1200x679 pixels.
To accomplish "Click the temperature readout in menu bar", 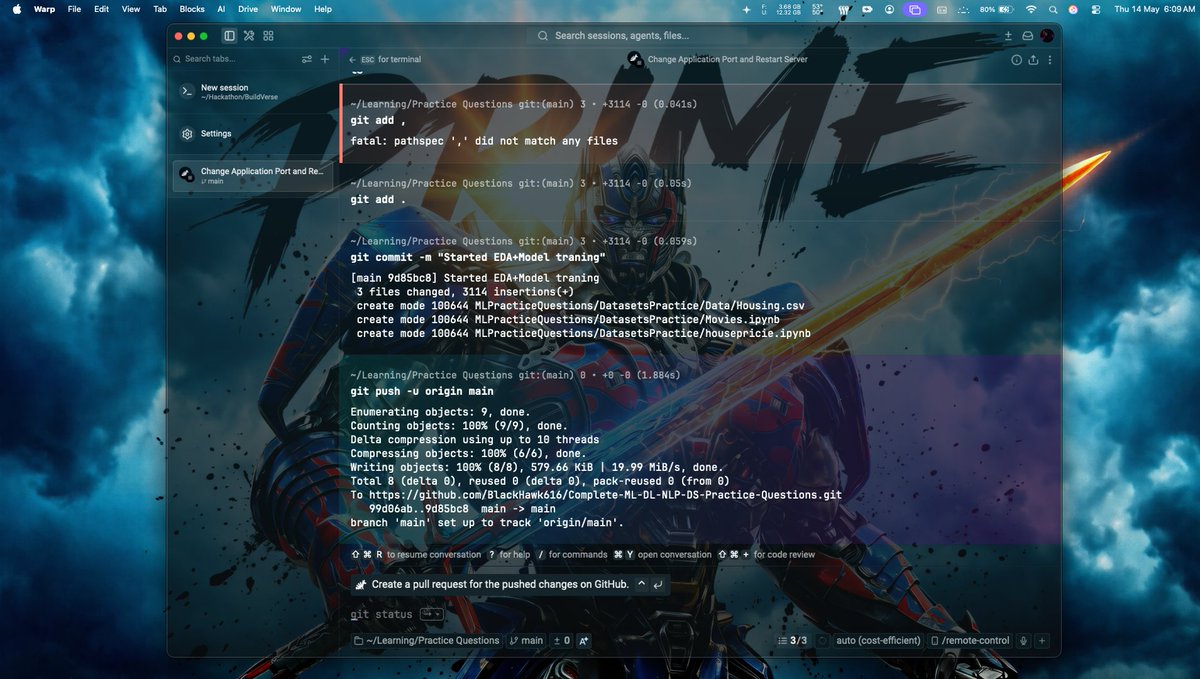I will pyautogui.click(x=817, y=9).
